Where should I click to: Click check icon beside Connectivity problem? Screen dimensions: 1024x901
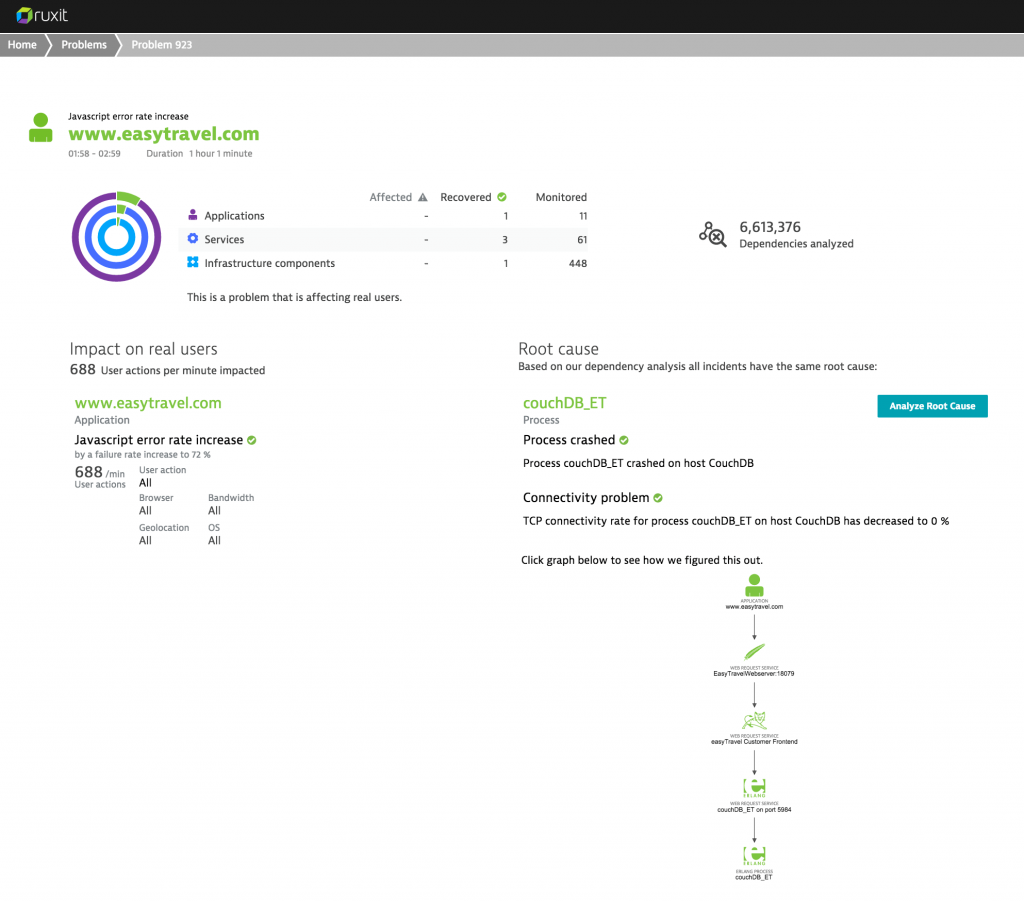(x=658, y=498)
